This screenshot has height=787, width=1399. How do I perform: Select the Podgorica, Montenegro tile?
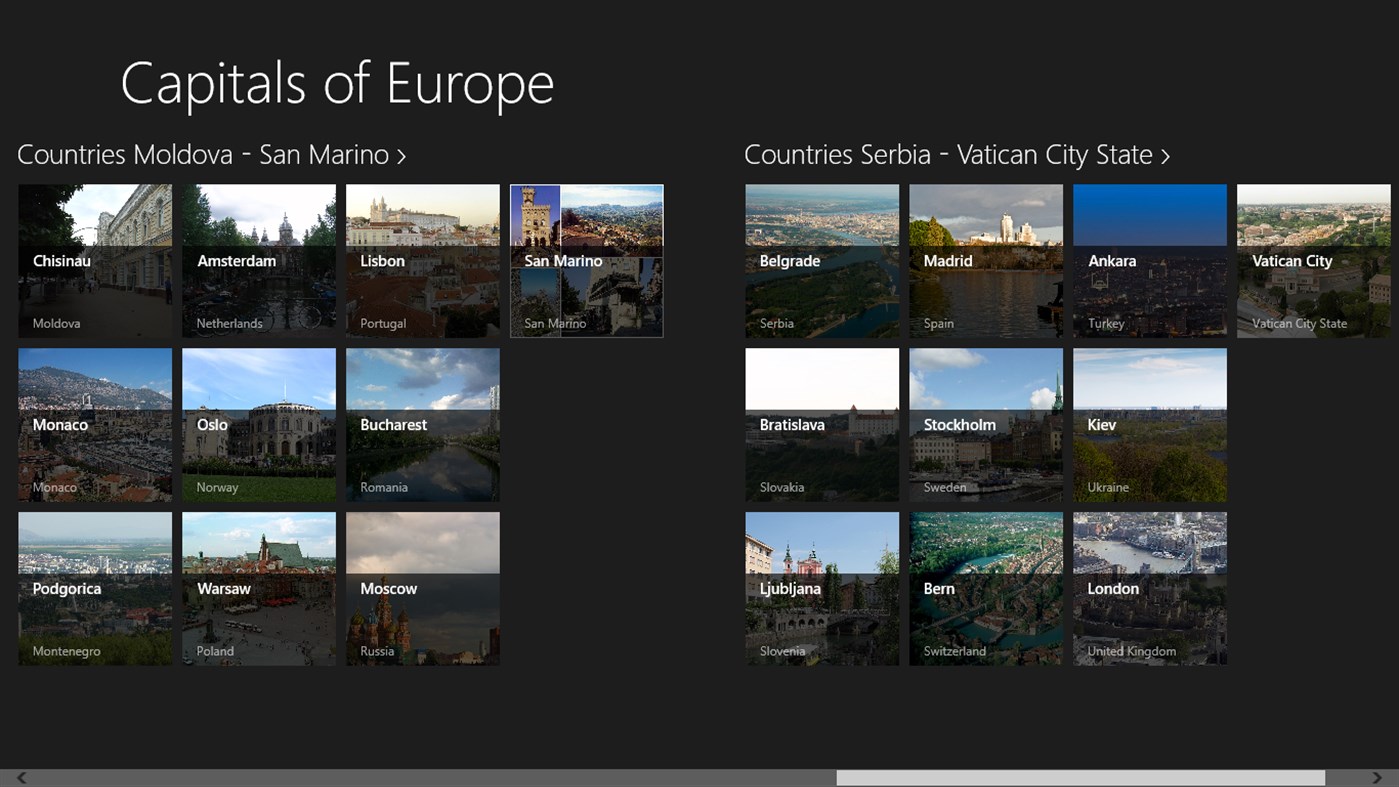point(94,588)
